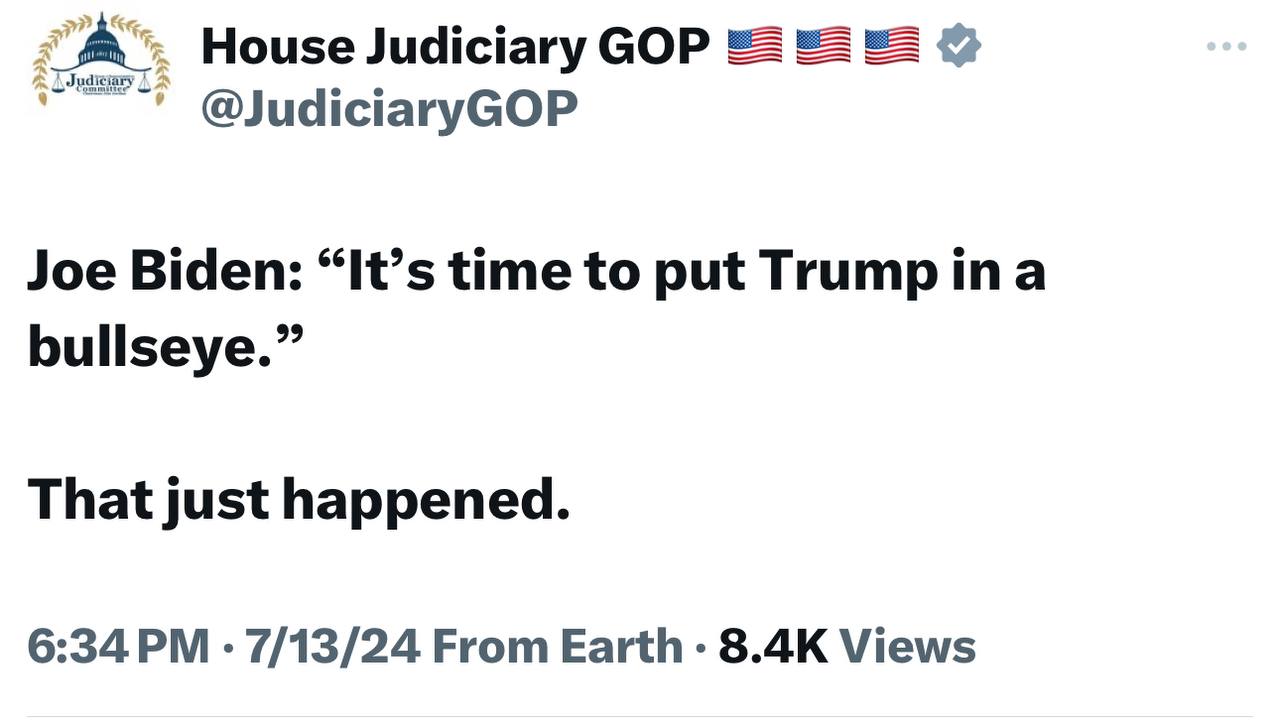Viewport: 1280px width, 725px height.
Task: Click the From Earth location label
Action: click(558, 646)
